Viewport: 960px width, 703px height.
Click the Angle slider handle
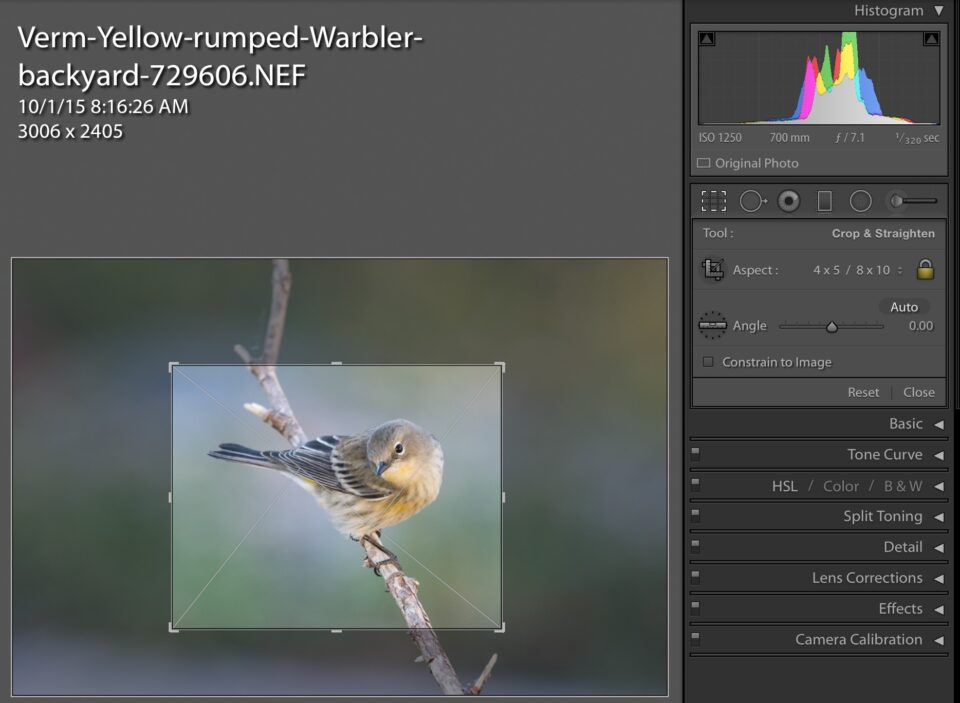point(831,326)
